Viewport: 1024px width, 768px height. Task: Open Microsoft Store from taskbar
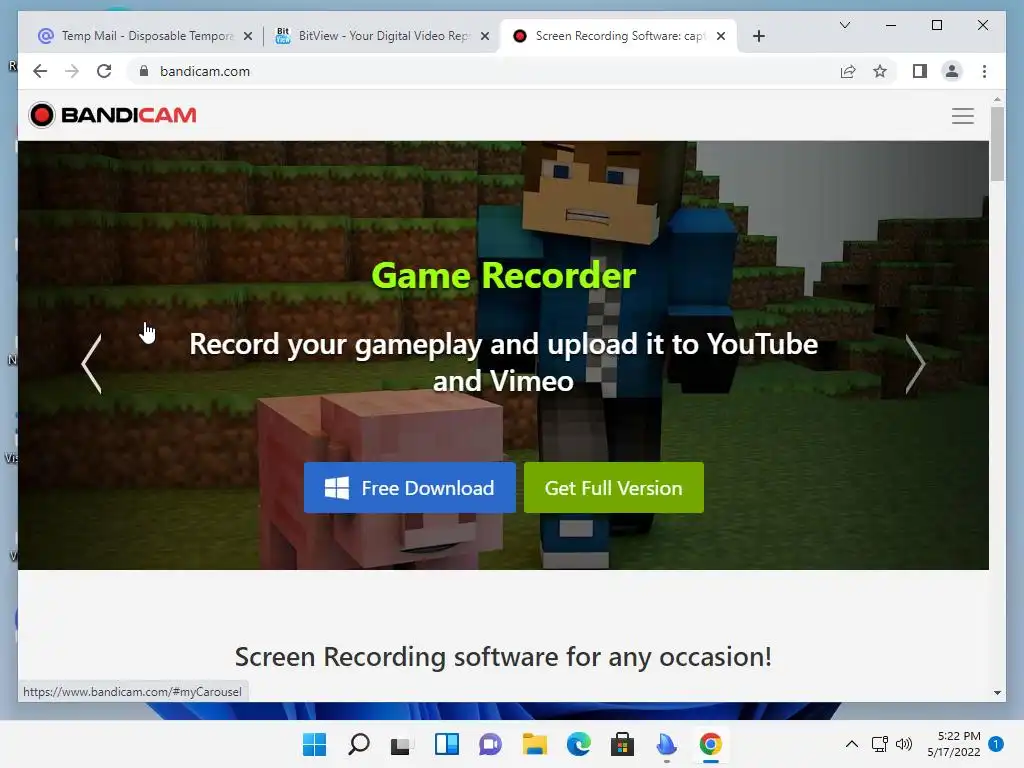pyautogui.click(x=622, y=744)
